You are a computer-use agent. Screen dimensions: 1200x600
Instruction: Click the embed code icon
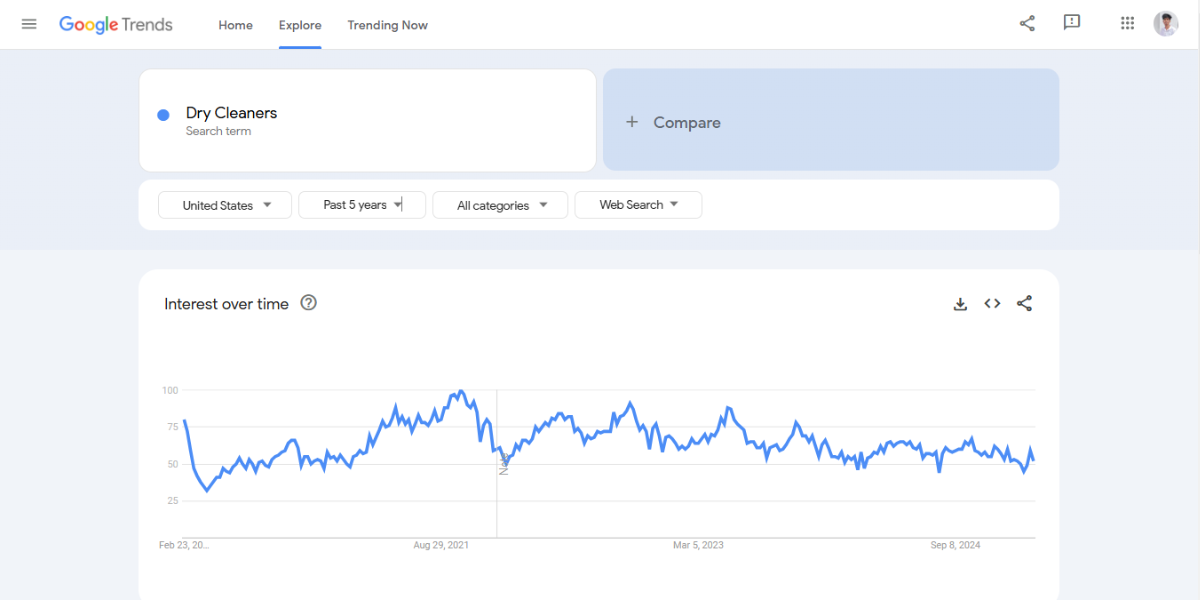click(x=992, y=304)
